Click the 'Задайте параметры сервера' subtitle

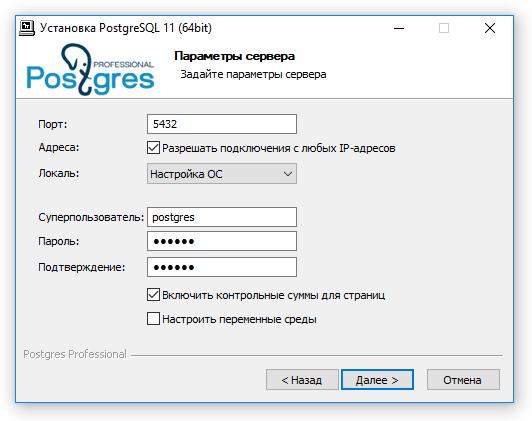click(x=253, y=74)
